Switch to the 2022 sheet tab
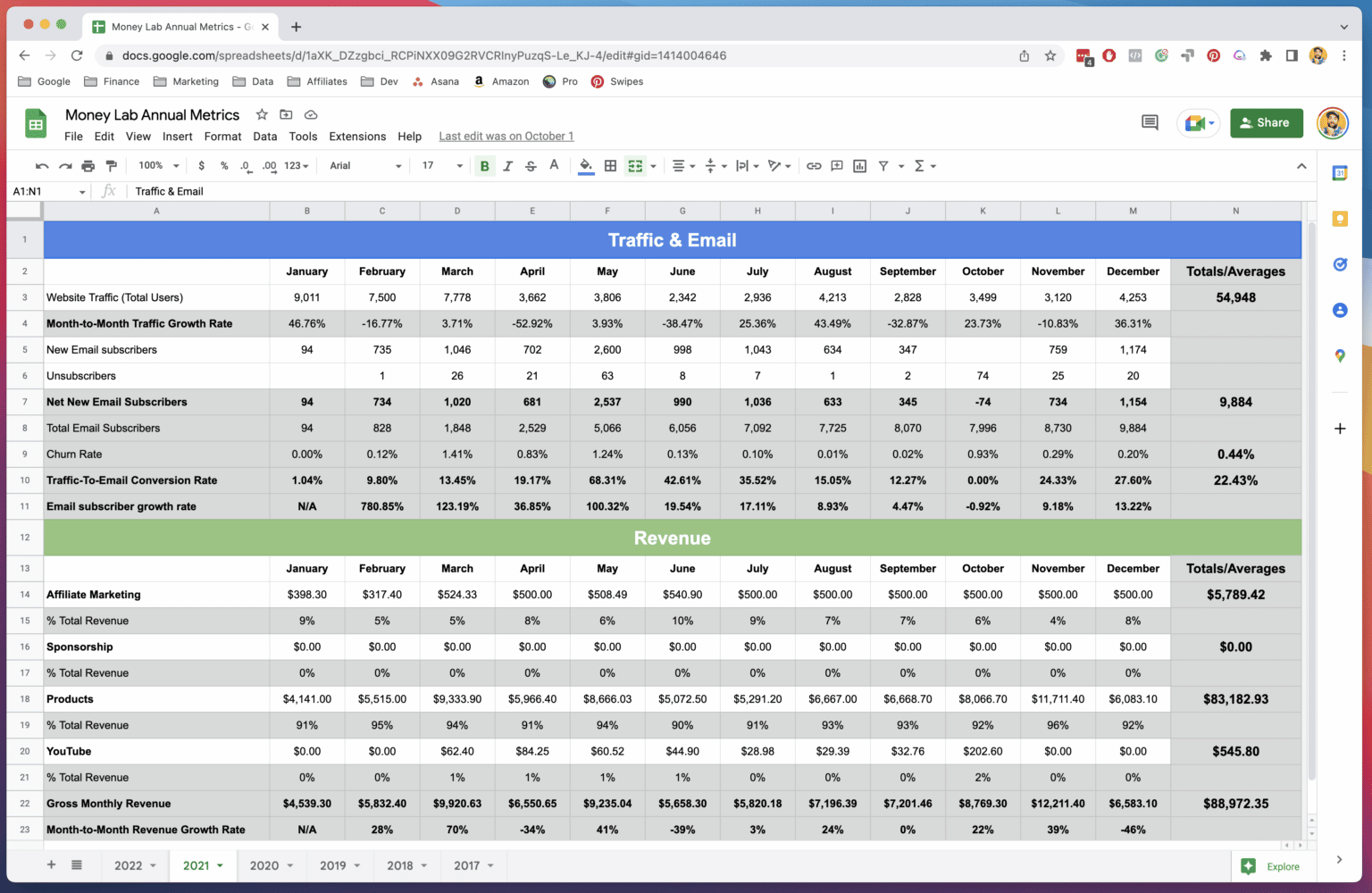Screen dimensions: 1372x893 [x=134, y=865]
